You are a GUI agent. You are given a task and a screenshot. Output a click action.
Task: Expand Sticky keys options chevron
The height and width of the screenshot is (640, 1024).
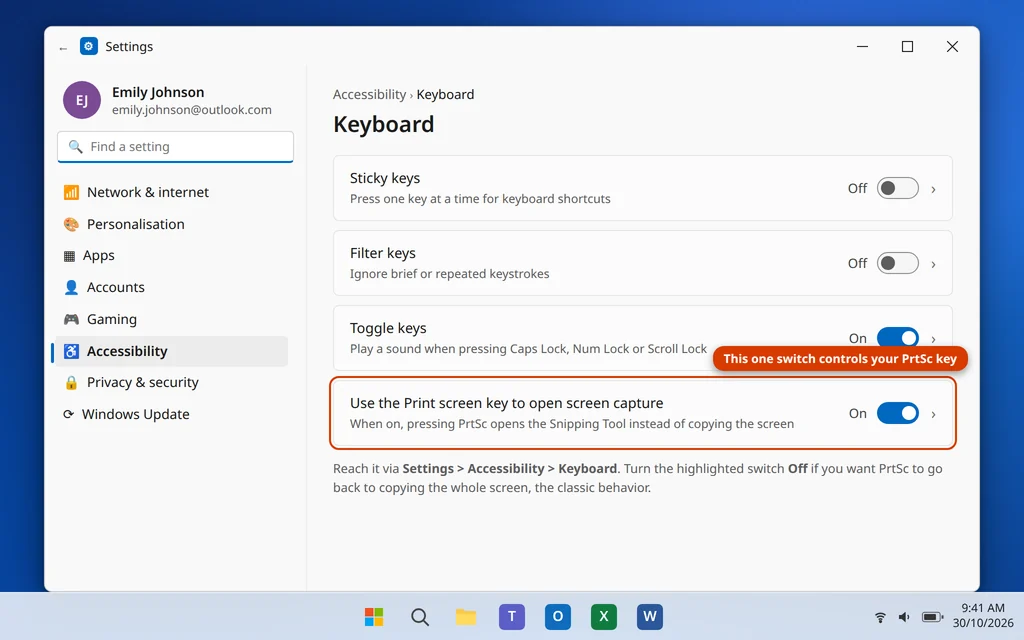(933, 189)
